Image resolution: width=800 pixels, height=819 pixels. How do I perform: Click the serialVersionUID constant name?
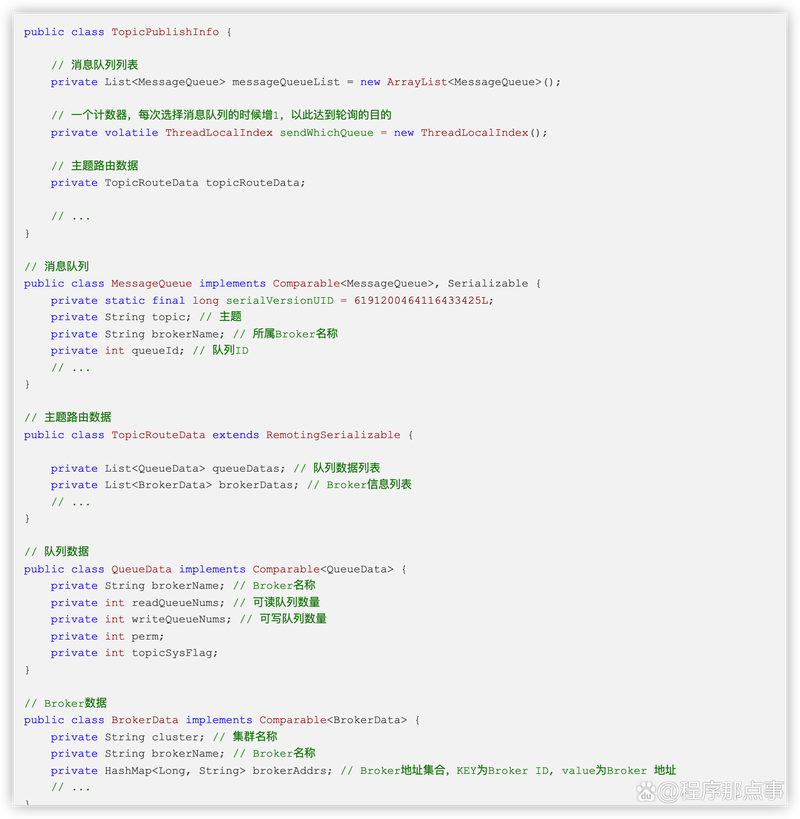click(279, 301)
